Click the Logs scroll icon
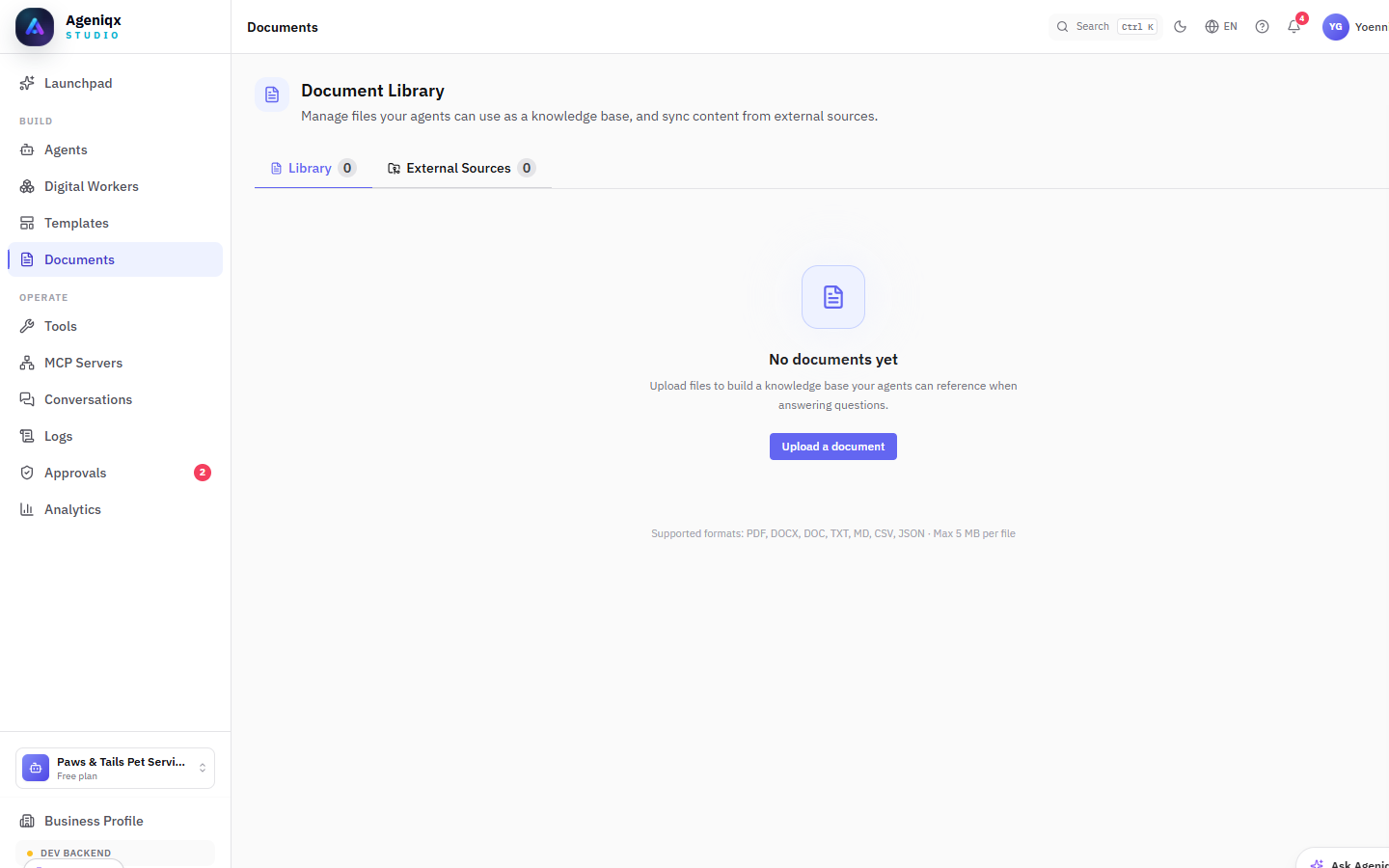 [27, 436]
